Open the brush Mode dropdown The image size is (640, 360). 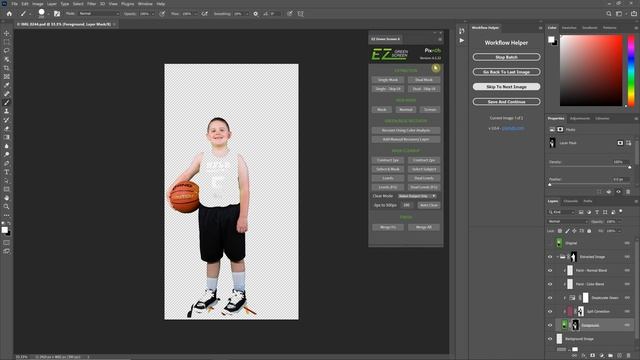[99, 13]
